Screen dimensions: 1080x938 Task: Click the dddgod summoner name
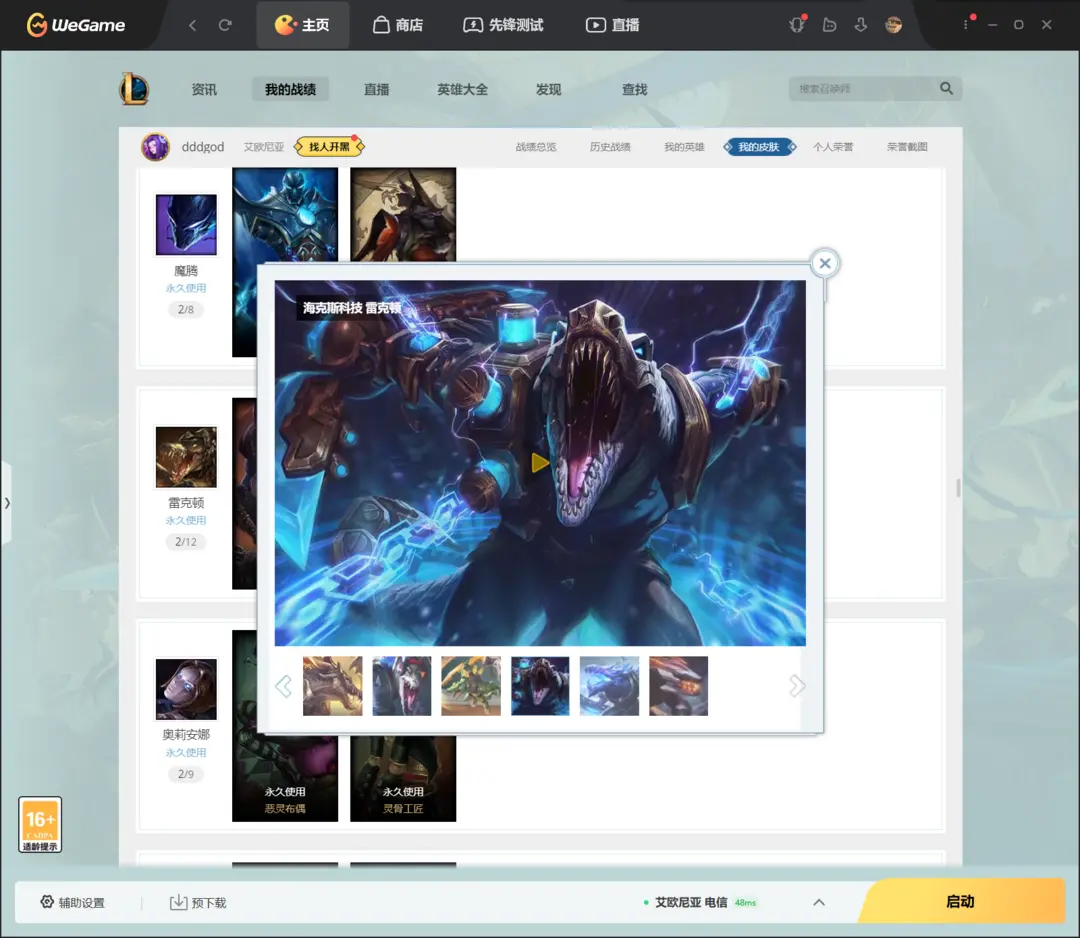click(x=203, y=147)
